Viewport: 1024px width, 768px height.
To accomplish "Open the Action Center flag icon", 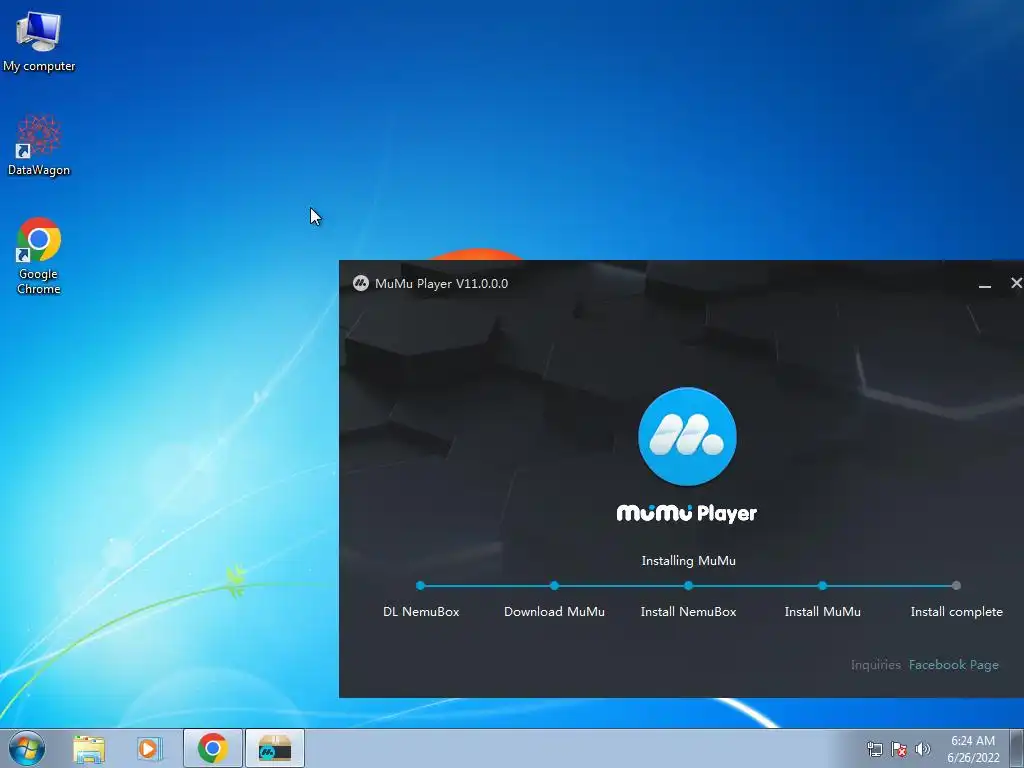I will [x=899, y=749].
